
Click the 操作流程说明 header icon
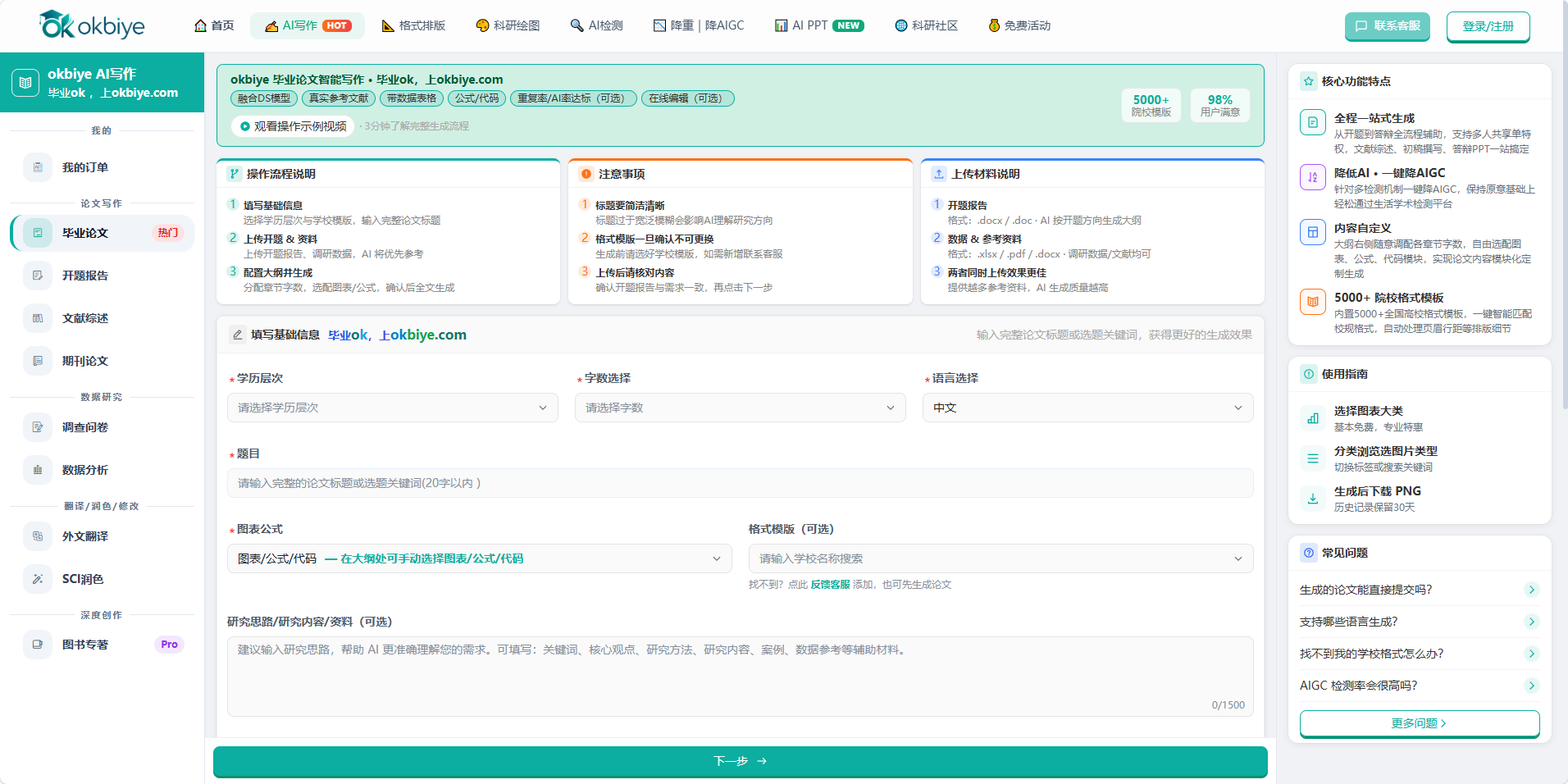click(235, 174)
